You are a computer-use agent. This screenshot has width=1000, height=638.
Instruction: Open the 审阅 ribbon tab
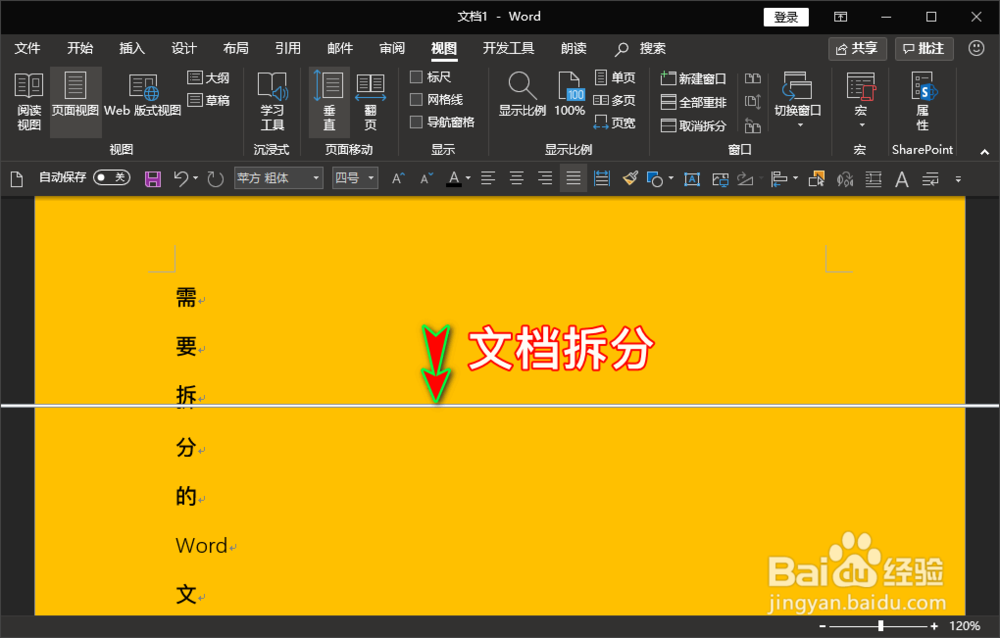pyautogui.click(x=393, y=47)
